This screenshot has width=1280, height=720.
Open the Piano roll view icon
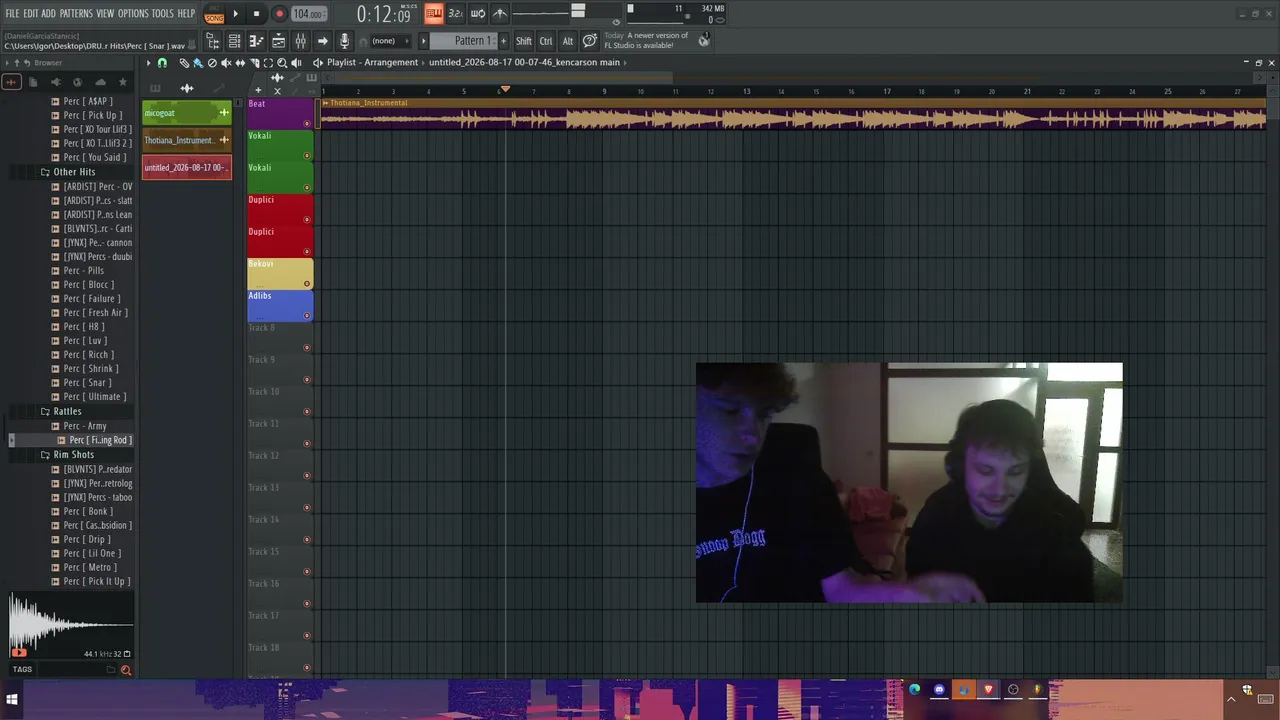pyautogui.click(x=256, y=41)
